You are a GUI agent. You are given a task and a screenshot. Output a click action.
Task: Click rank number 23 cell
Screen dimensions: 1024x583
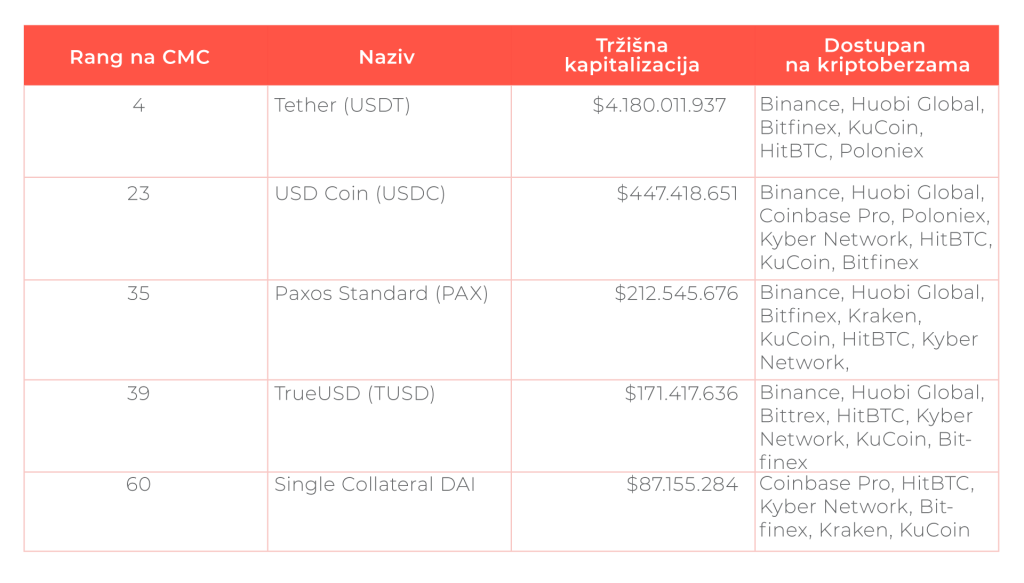[138, 194]
